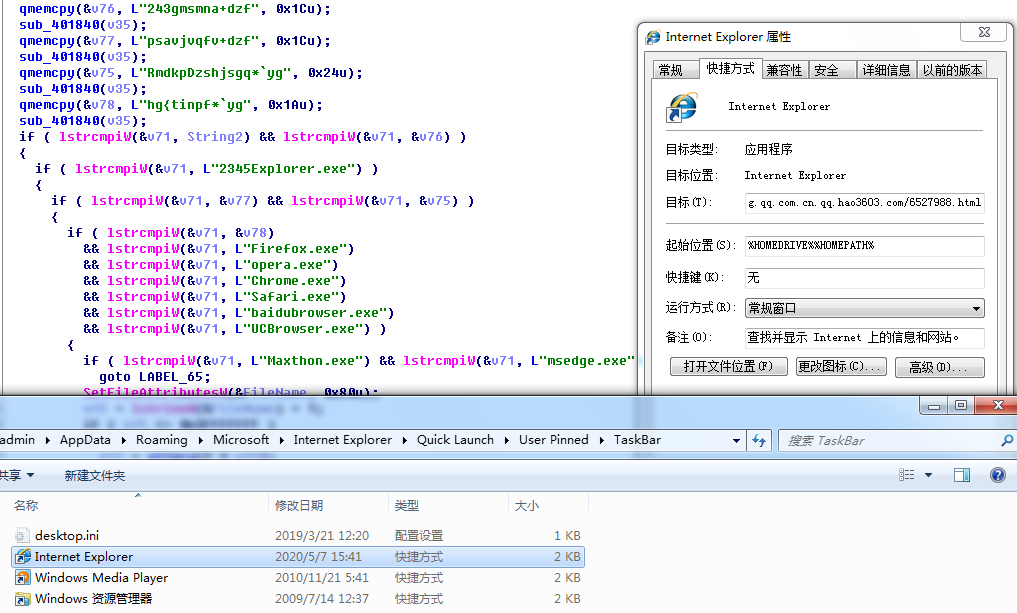
Task: Click the 目标 input field
Action: pyautogui.click(x=864, y=203)
